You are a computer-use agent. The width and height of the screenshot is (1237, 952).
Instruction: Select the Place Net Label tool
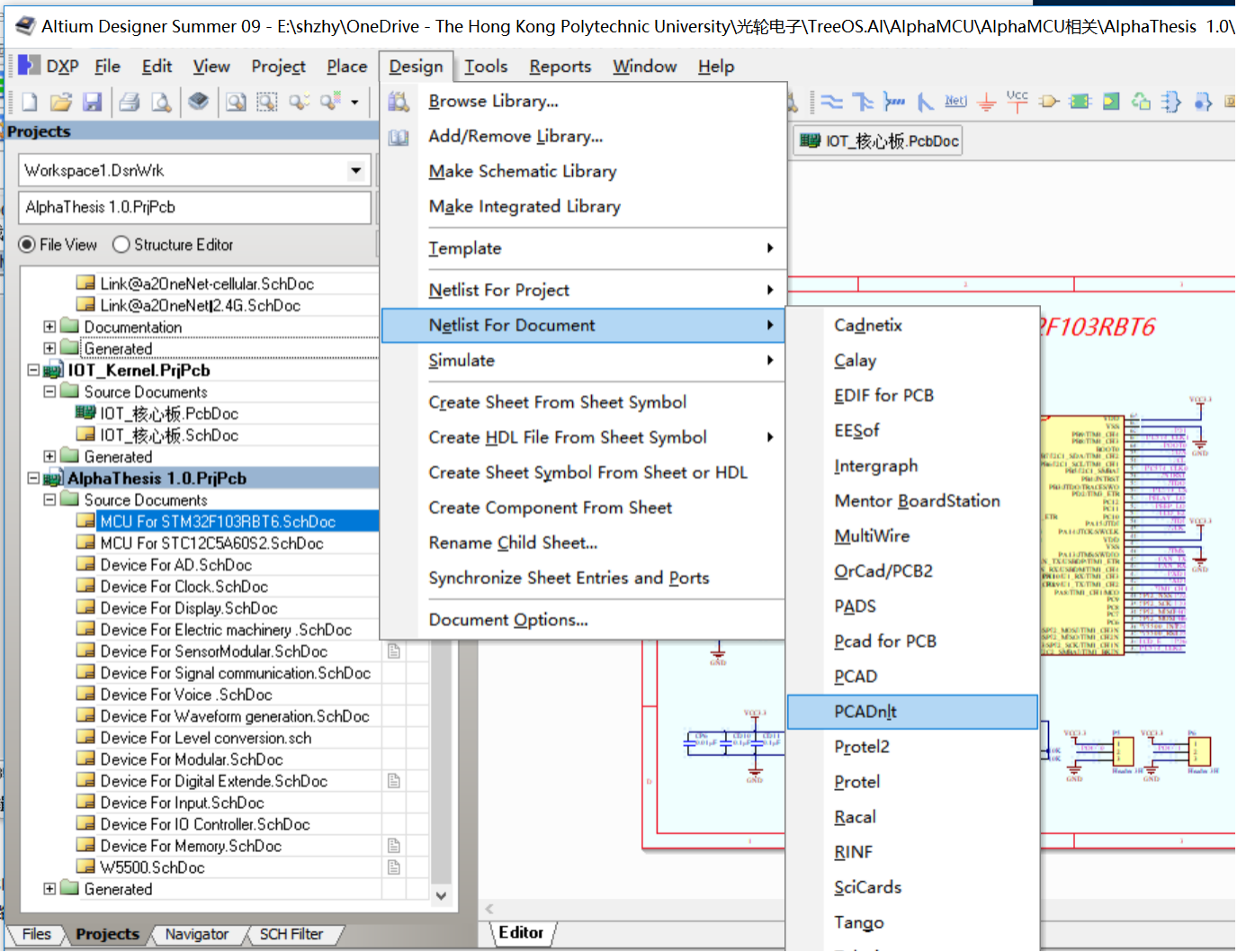[955, 101]
